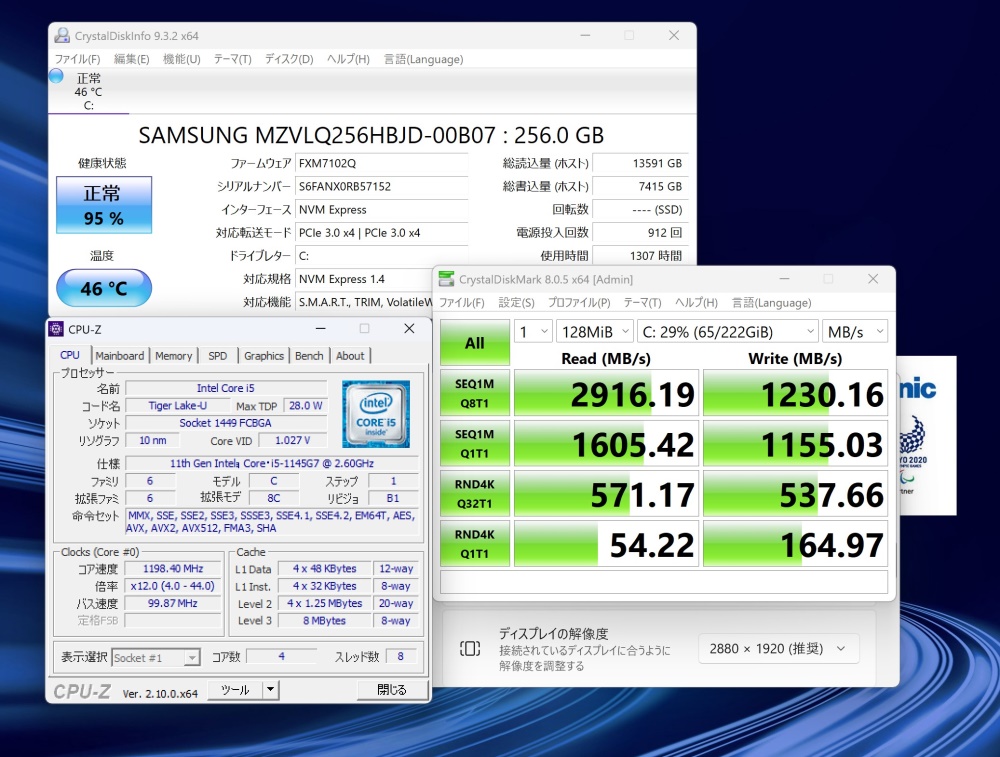Run all benchmarks with the All button

tap(474, 342)
